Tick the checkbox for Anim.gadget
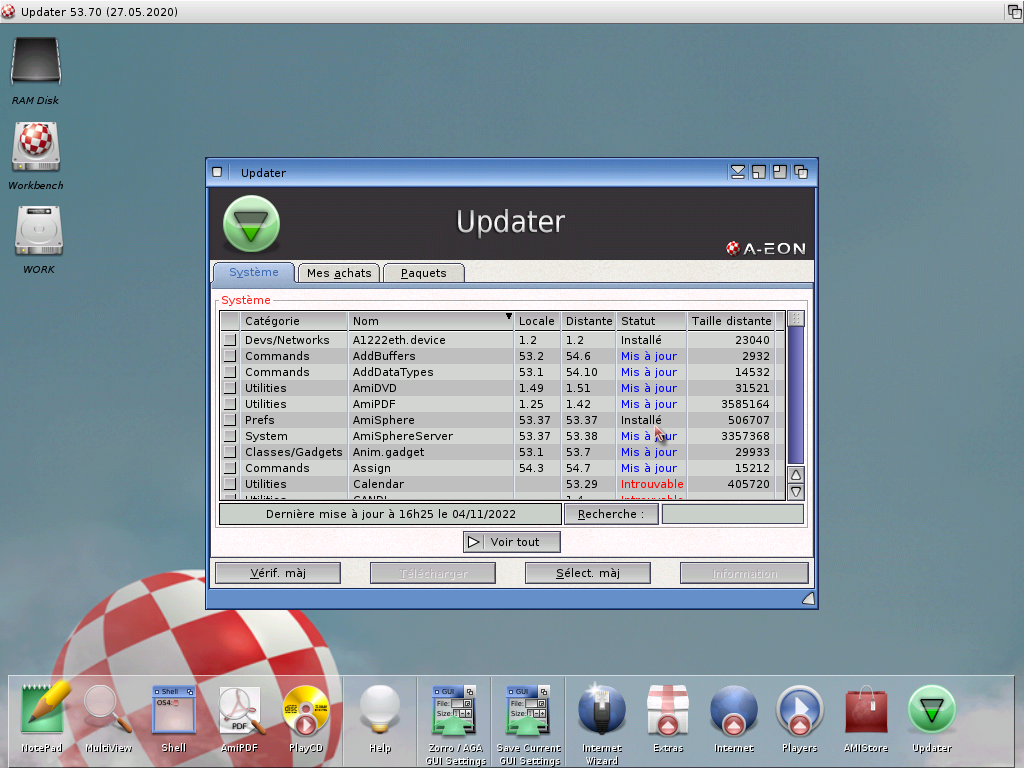 coord(230,452)
